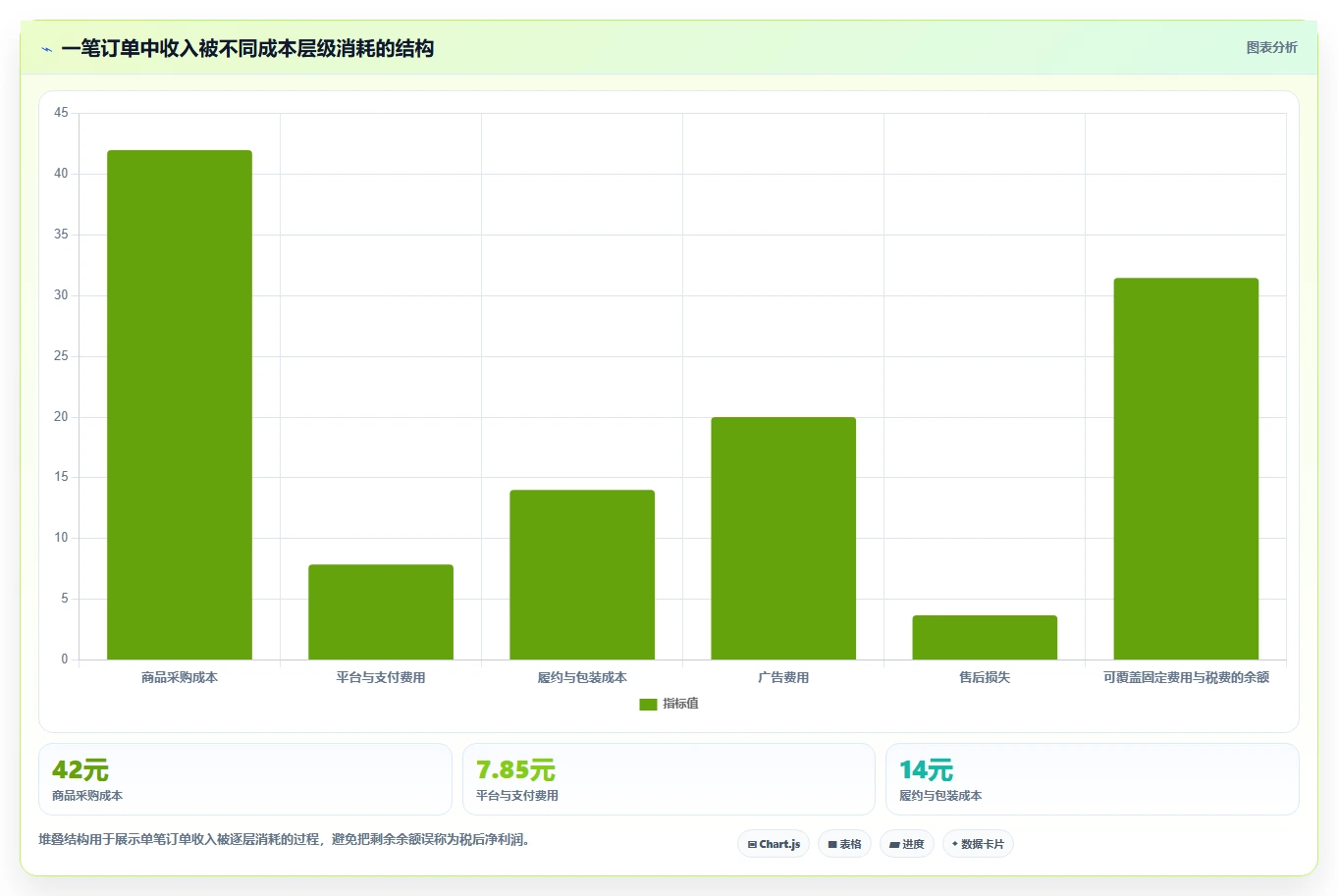Click the 售后损失 x-axis label
The width and height of the screenshot is (1338, 896).
point(985,677)
